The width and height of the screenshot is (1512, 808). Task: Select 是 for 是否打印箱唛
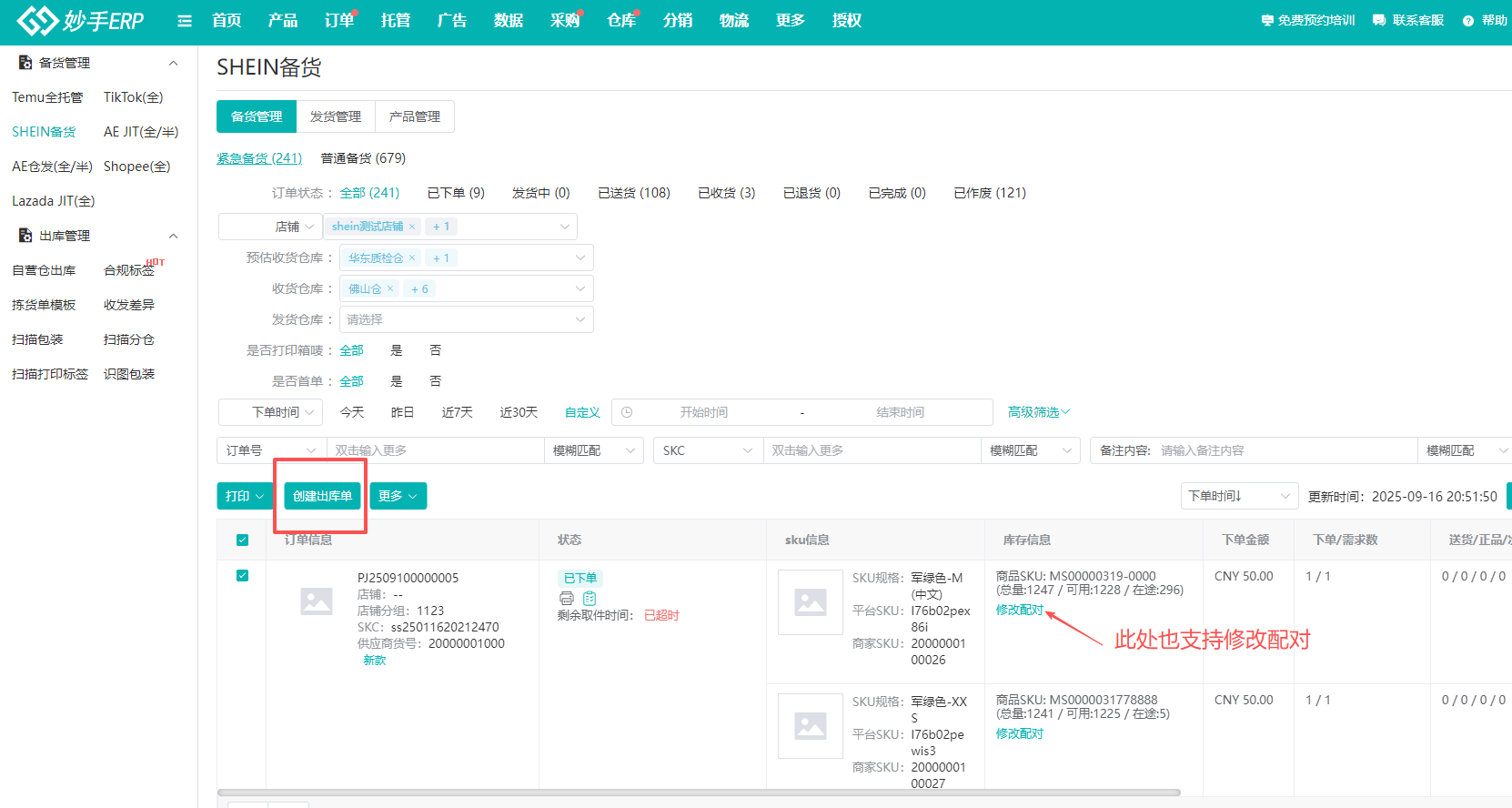[397, 350]
